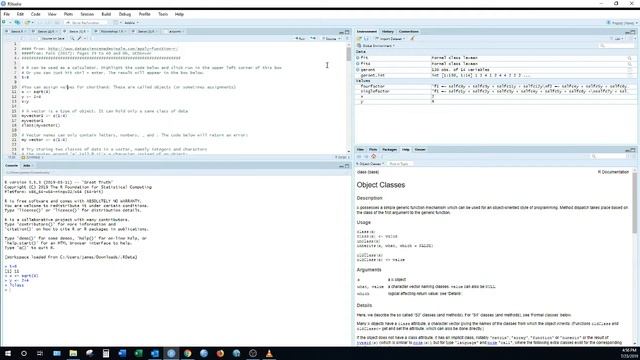The width and height of the screenshot is (640, 360).
Task: Switch to the History tab
Action: click(x=388, y=31)
